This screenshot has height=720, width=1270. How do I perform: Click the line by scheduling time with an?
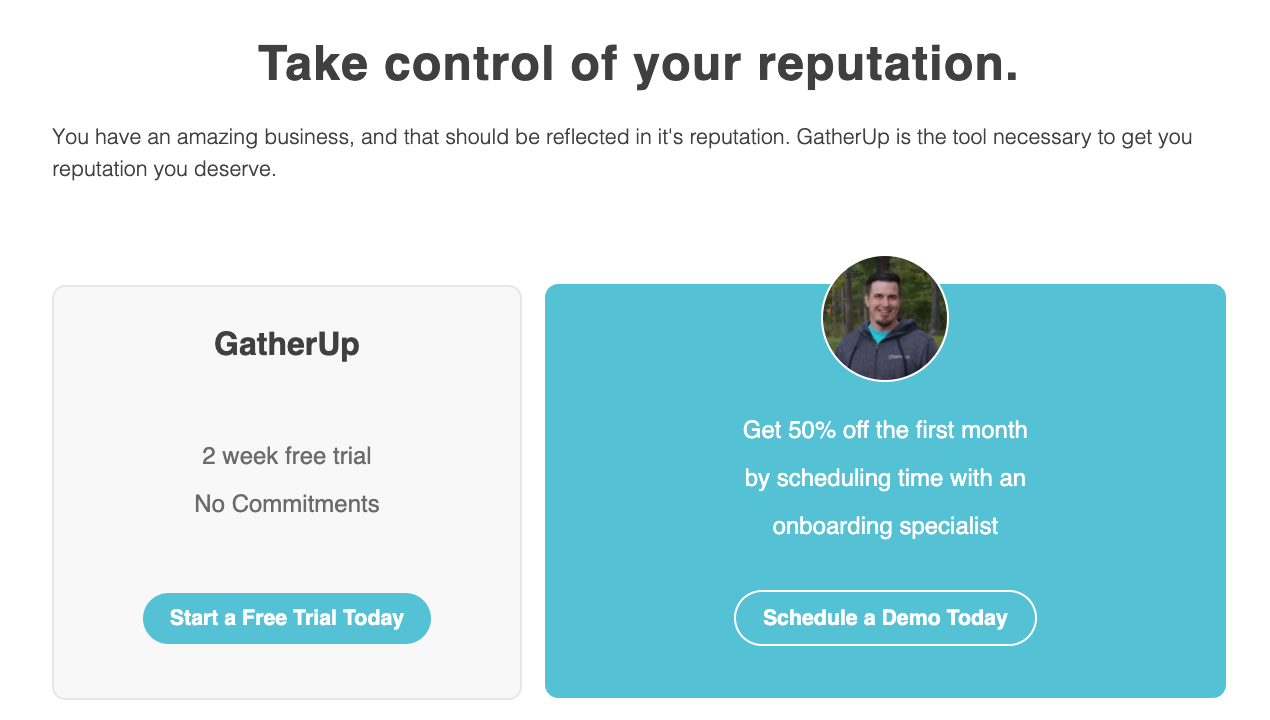click(885, 477)
